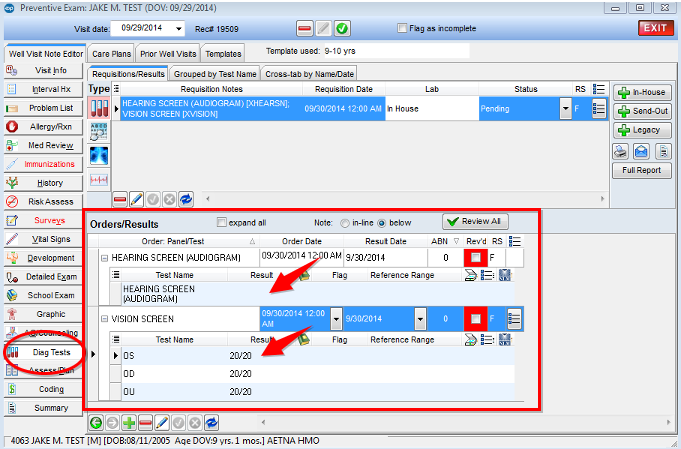Open the Pending status dropdown arrow
Viewport: 681px width, 449px height.
coord(565,109)
